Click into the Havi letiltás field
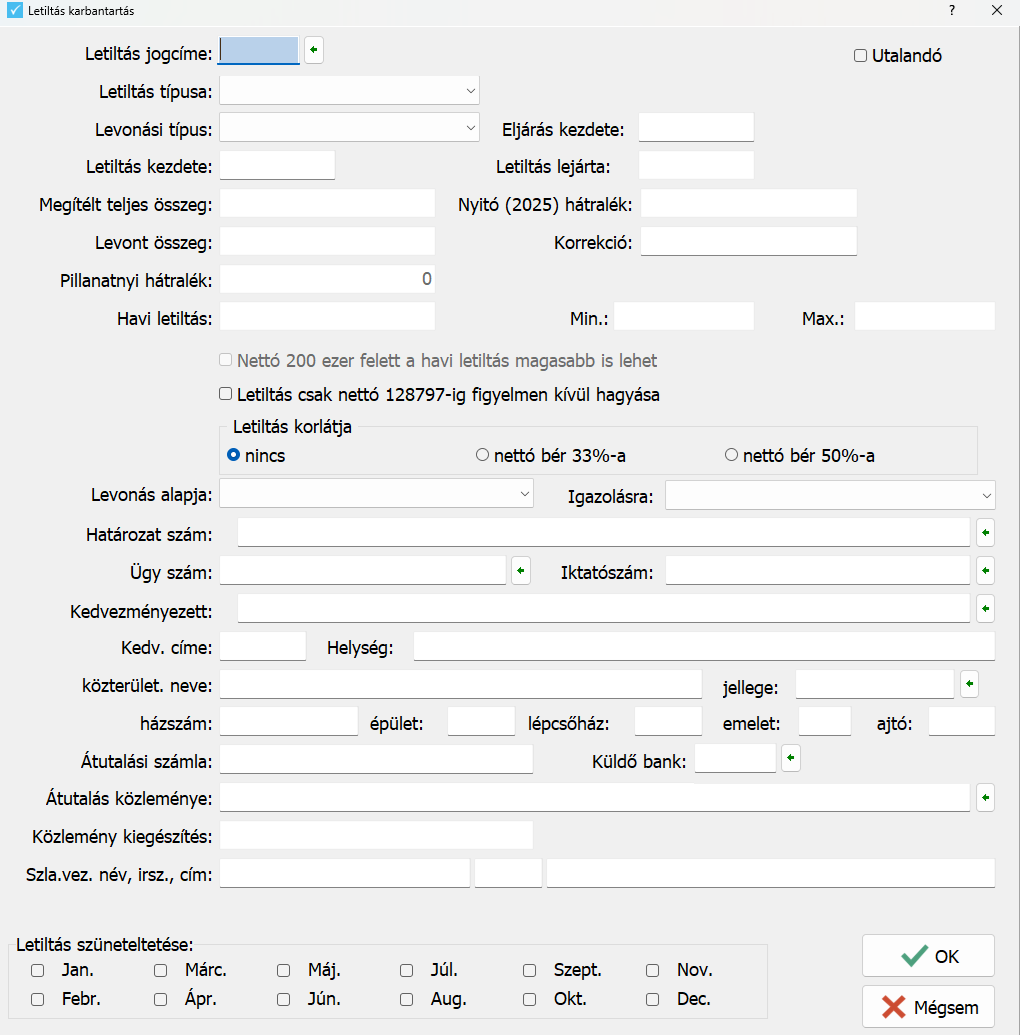The image size is (1020, 1035). (327, 317)
